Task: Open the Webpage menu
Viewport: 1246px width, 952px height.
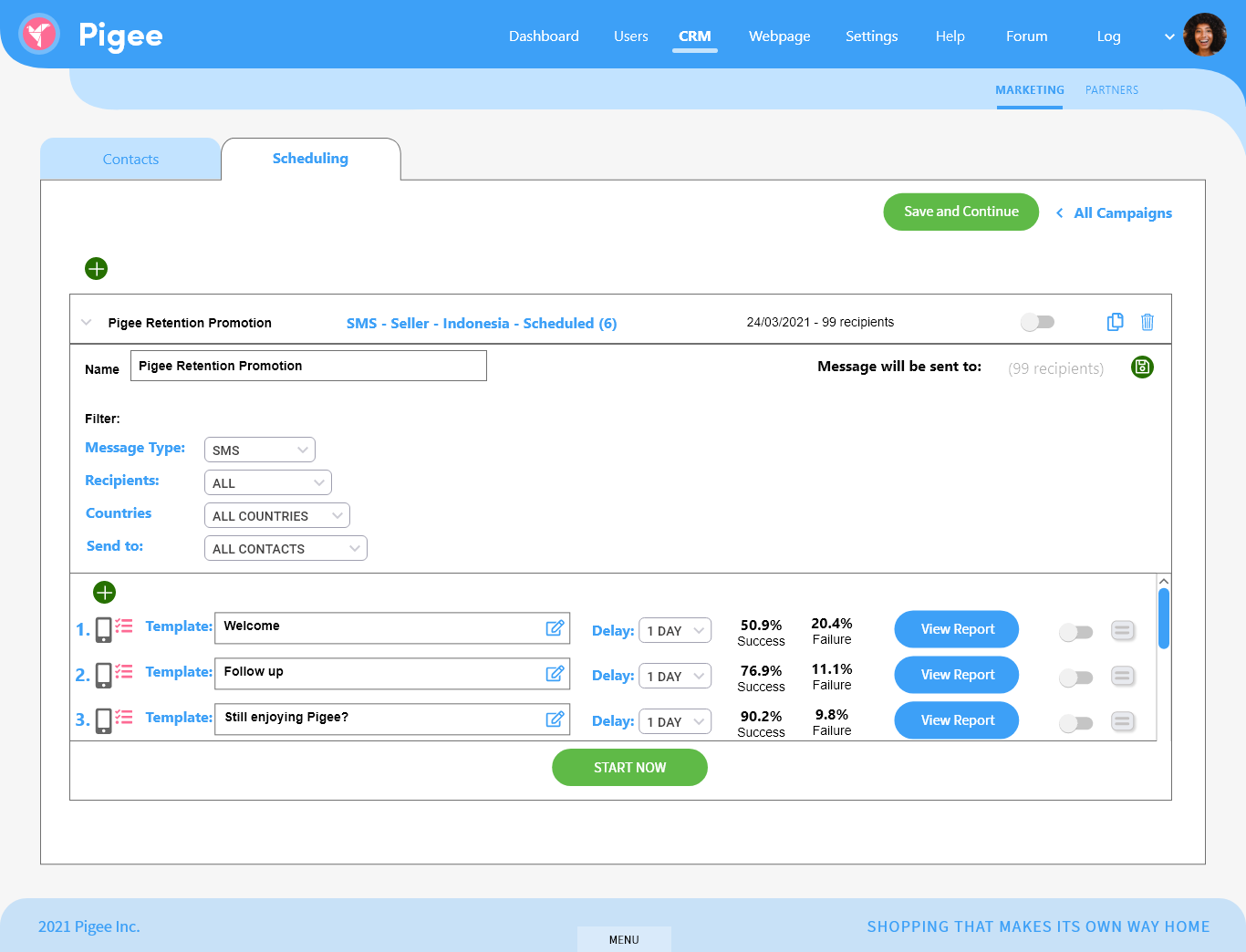Action: coord(780,36)
